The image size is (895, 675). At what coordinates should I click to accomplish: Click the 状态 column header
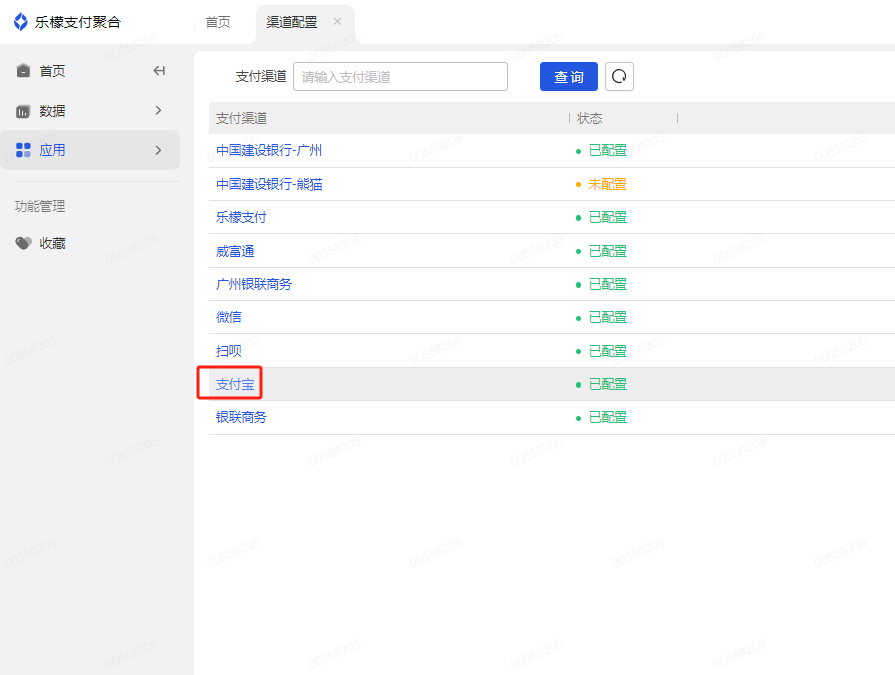click(x=590, y=118)
